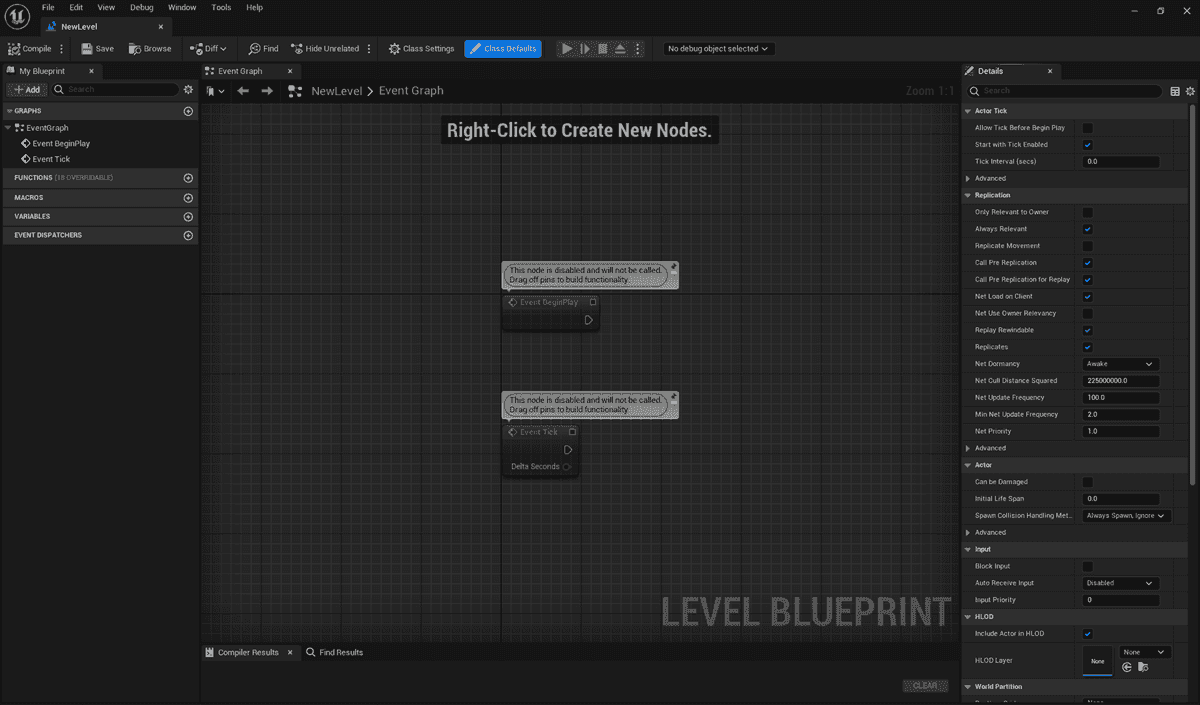
Task: Disable Start with Tick Enabled
Action: pos(1087,144)
